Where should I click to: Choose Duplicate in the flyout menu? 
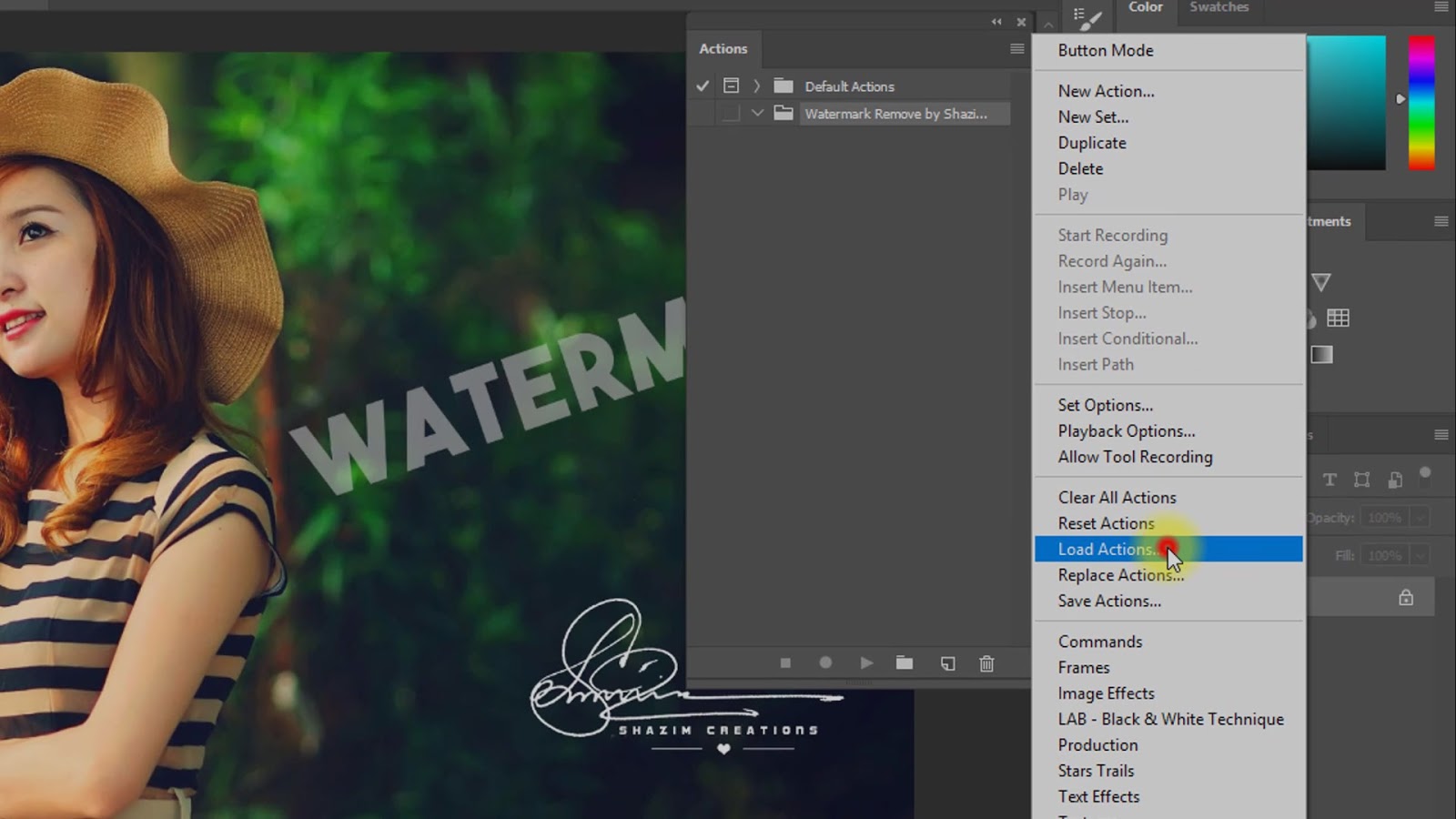click(1168, 143)
